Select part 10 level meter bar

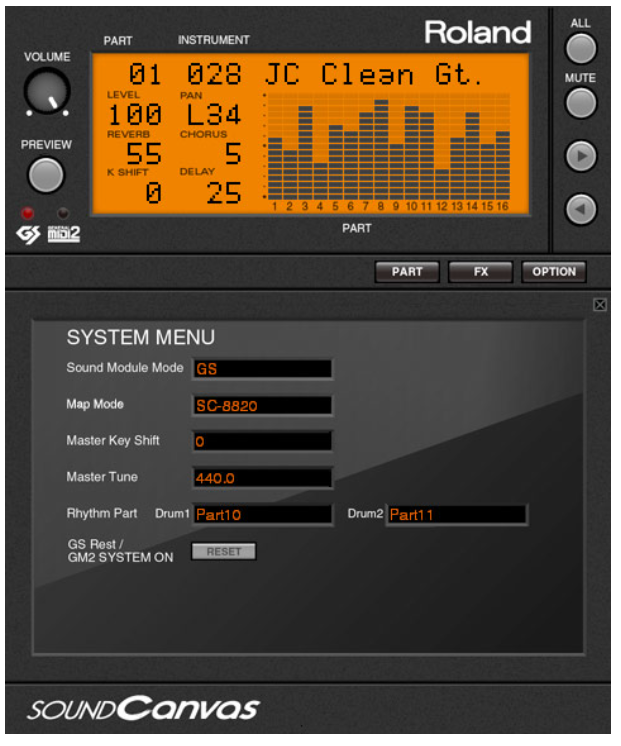click(412, 153)
